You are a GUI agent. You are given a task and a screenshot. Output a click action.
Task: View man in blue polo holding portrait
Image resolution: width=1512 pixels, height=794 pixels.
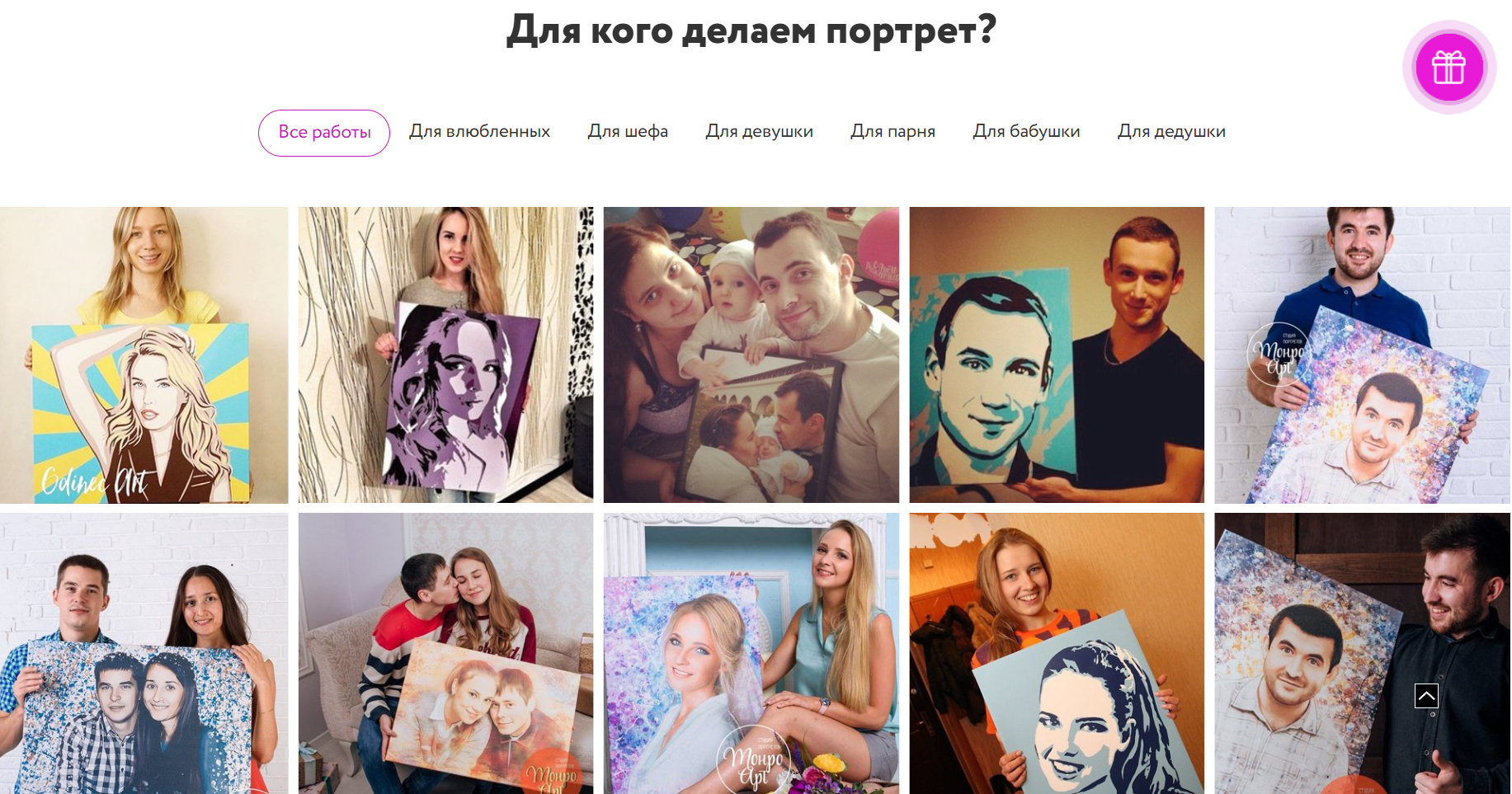point(1362,355)
